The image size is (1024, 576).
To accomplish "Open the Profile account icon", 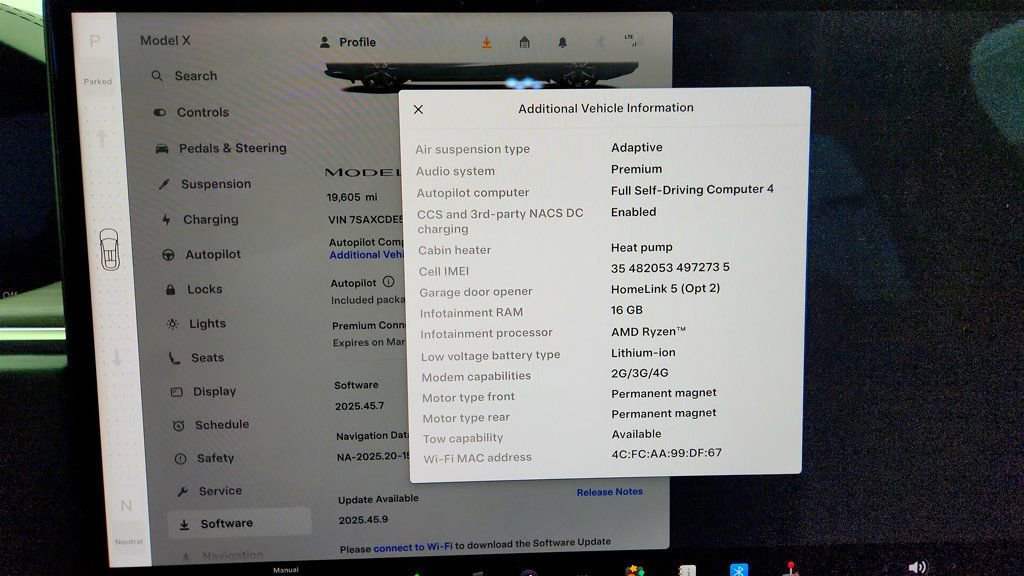I will pos(324,42).
